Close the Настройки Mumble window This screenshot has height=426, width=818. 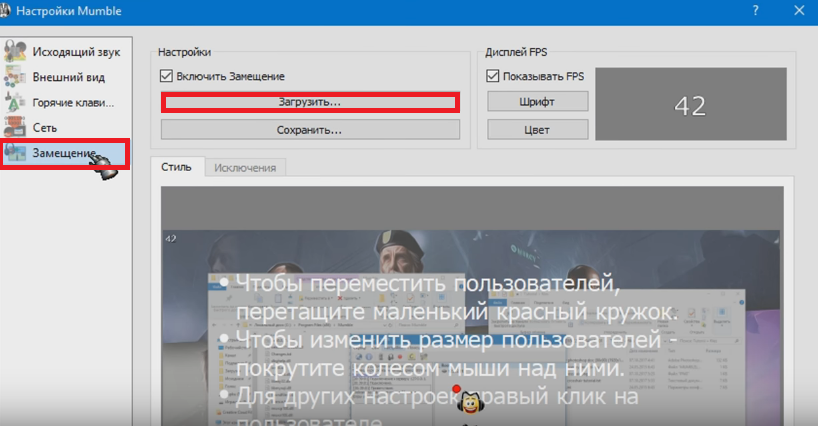pyautogui.click(x=799, y=10)
